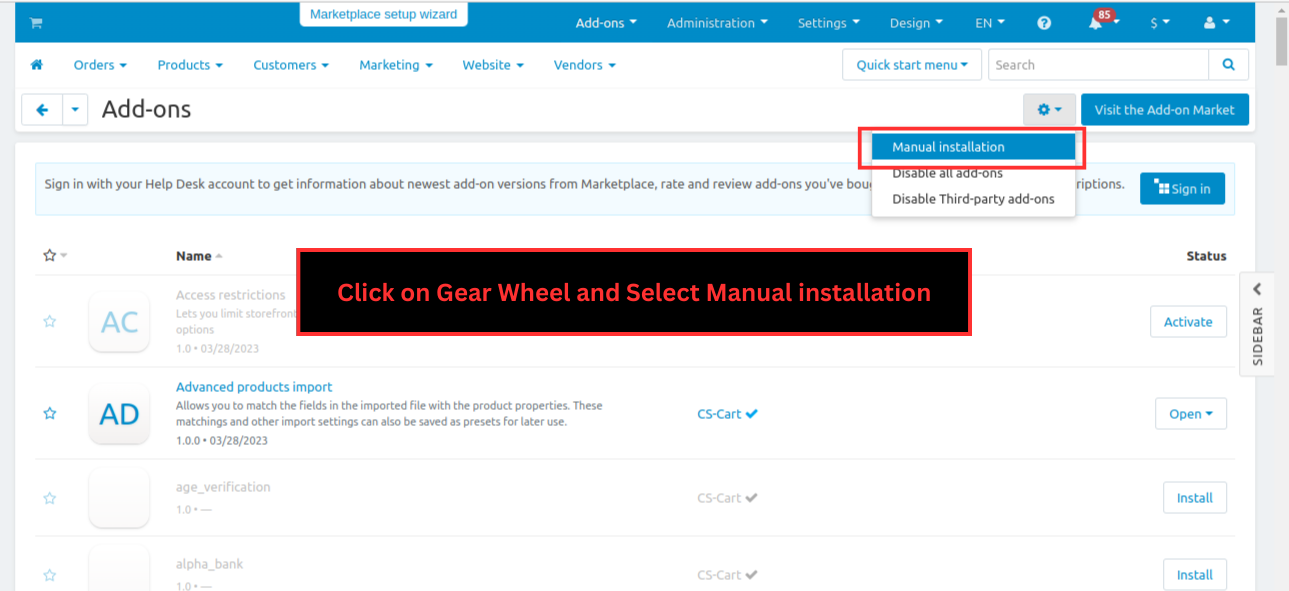Click the search magnifier button
Image resolution: width=1289 pixels, height=591 pixels.
(1229, 65)
